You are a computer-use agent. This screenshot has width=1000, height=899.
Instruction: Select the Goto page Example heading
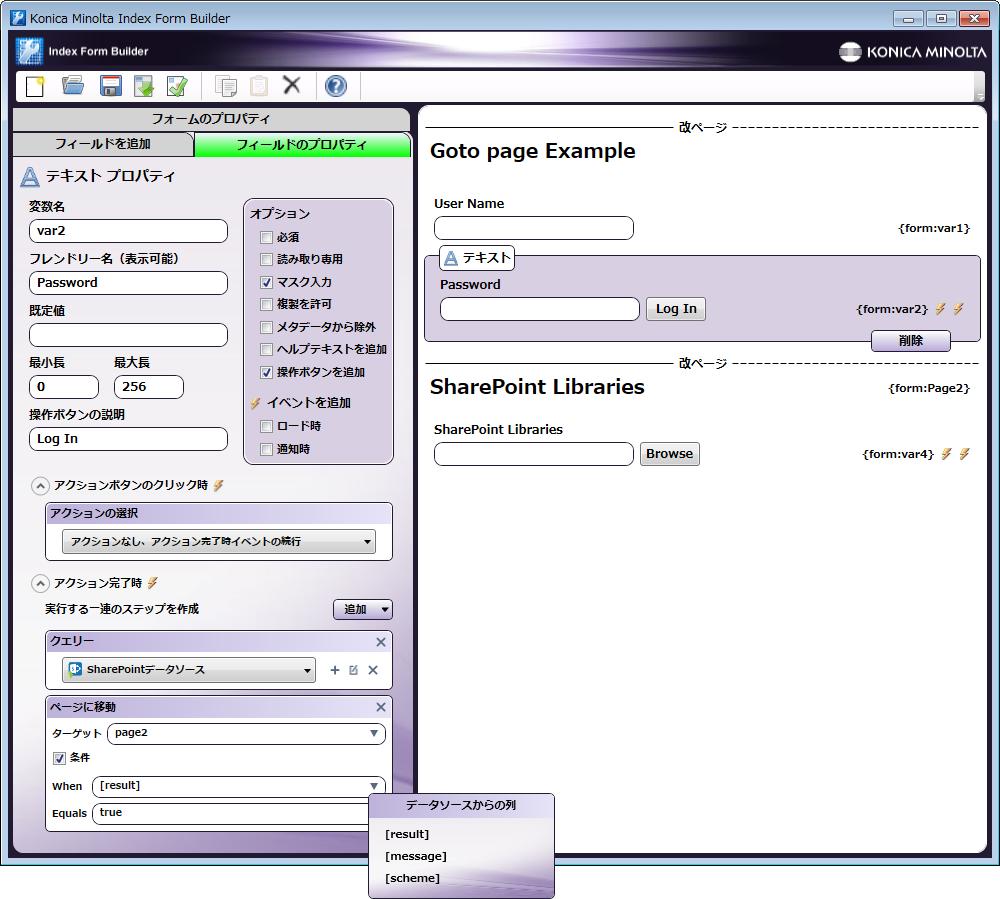(533, 151)
